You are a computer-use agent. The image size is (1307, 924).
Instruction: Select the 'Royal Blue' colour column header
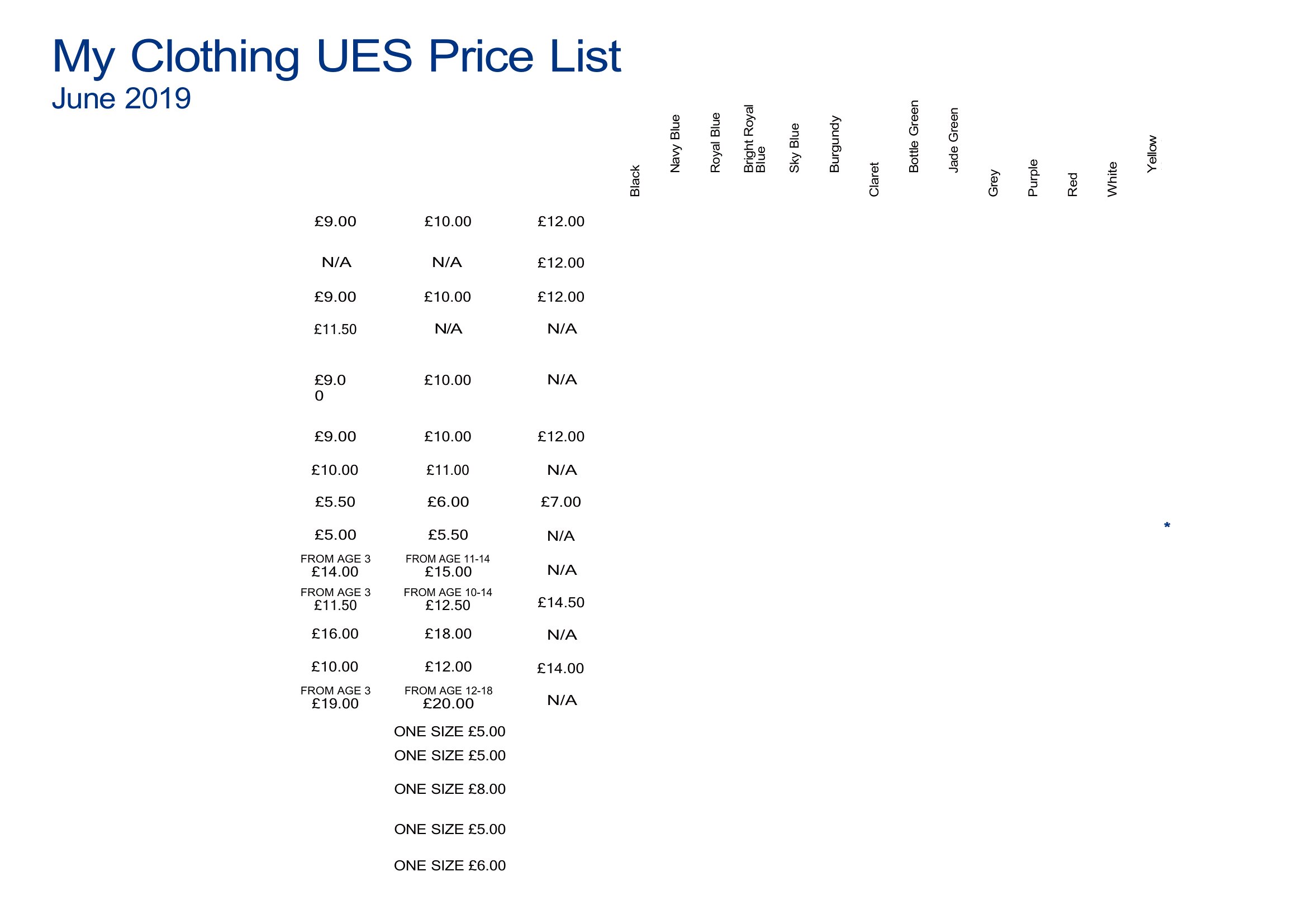[x=716, y=142]
